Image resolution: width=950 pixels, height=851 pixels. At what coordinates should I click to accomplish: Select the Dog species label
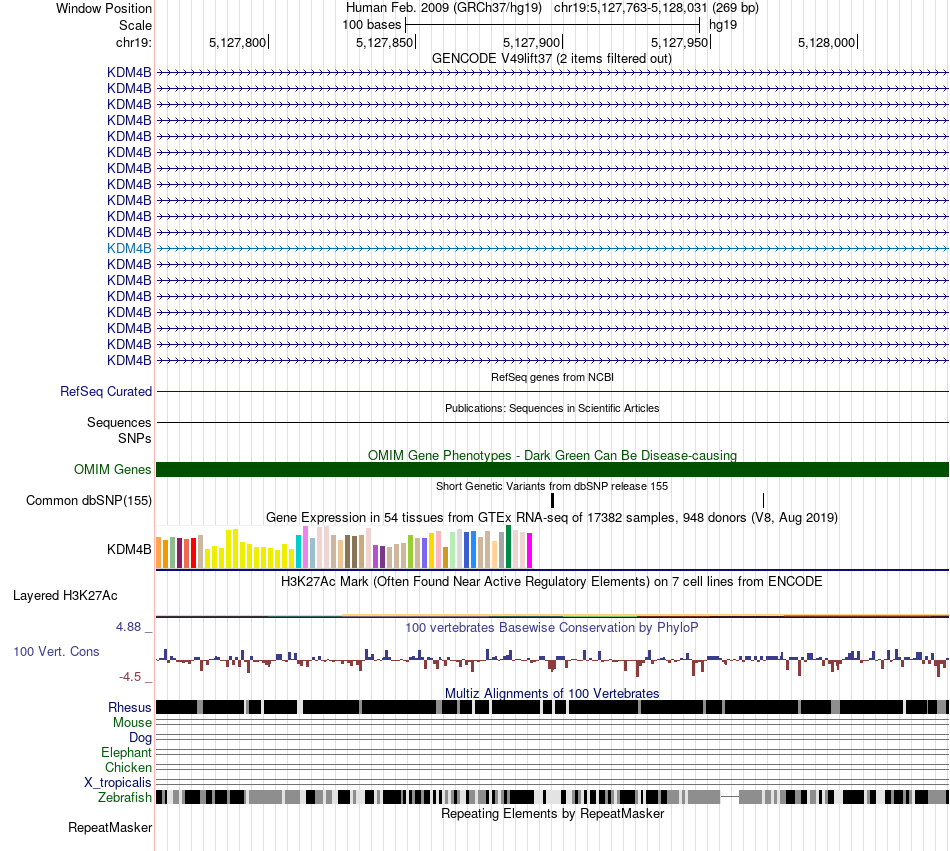(x=140, y=738)
